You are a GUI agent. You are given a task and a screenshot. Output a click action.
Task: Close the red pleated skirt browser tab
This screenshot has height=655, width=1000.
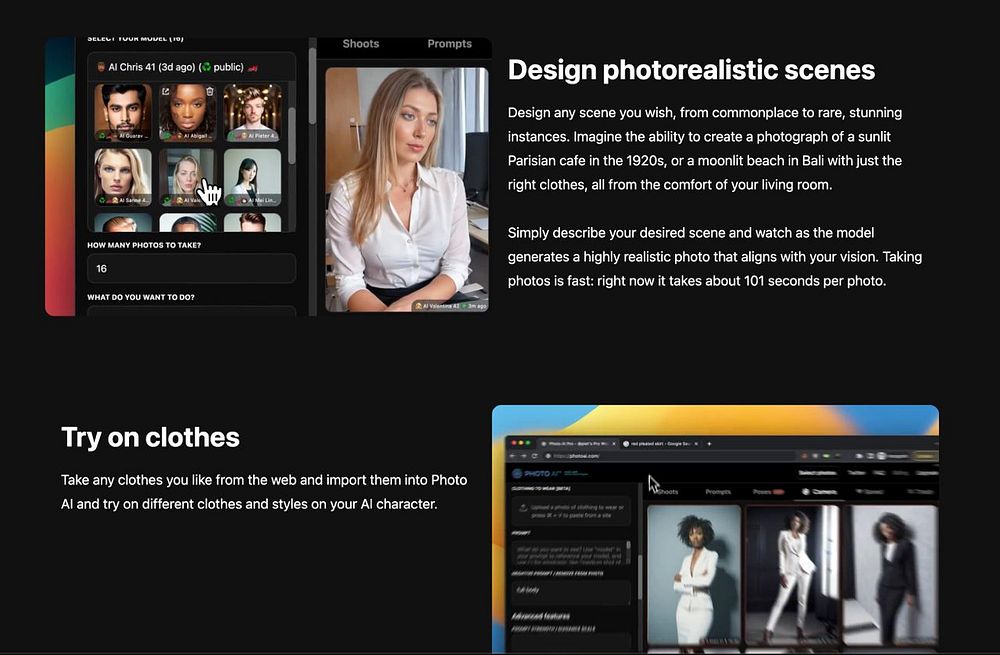pyautogui.click(x=696, y=443)
